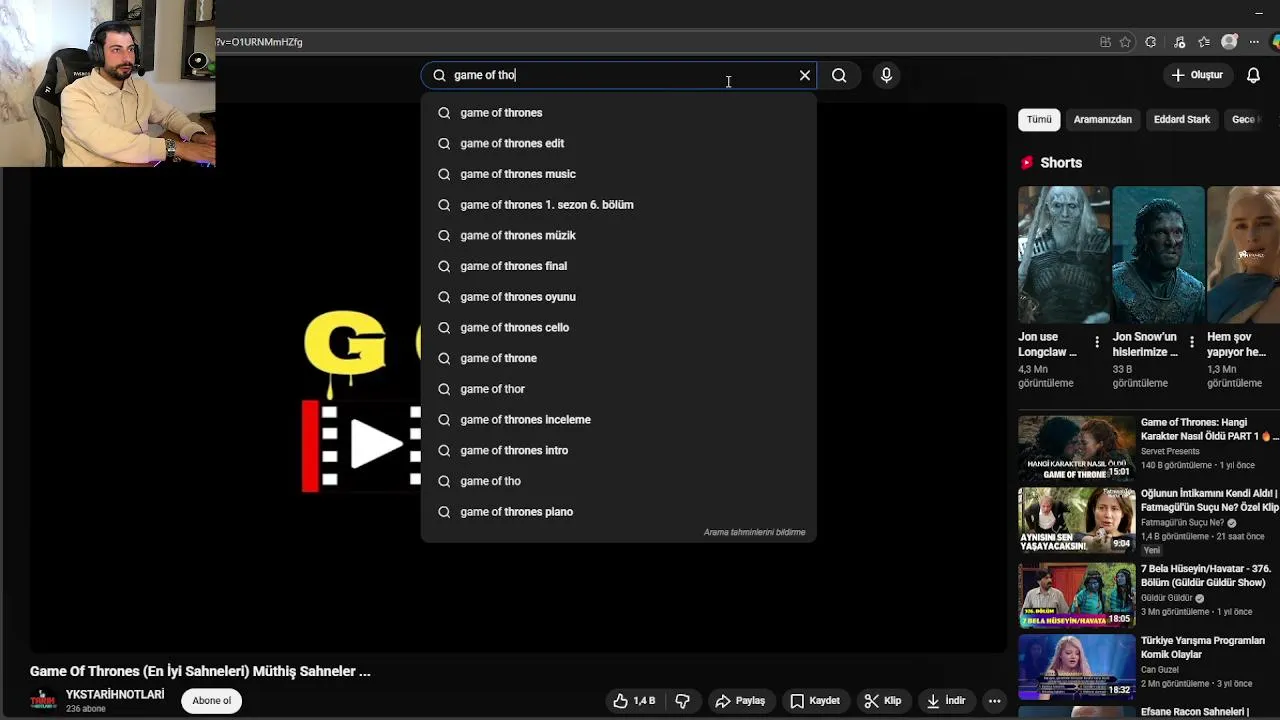Click inside the YouTube search input field

pos(620,75)
